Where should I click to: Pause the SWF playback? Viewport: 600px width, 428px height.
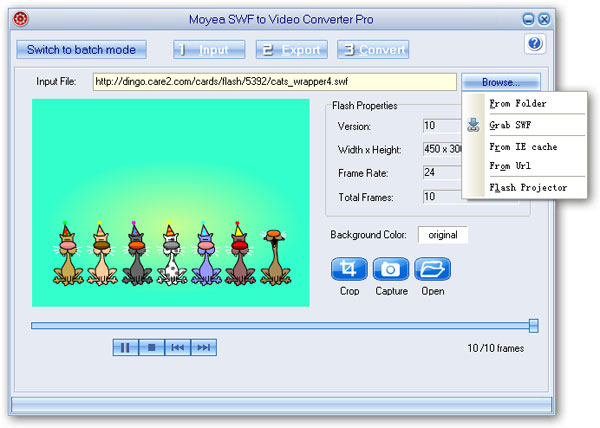(x=126, y=347)
